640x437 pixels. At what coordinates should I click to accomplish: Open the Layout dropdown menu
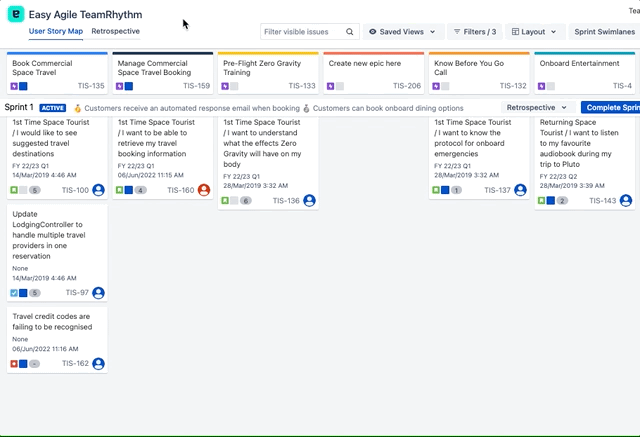(535, 32)
